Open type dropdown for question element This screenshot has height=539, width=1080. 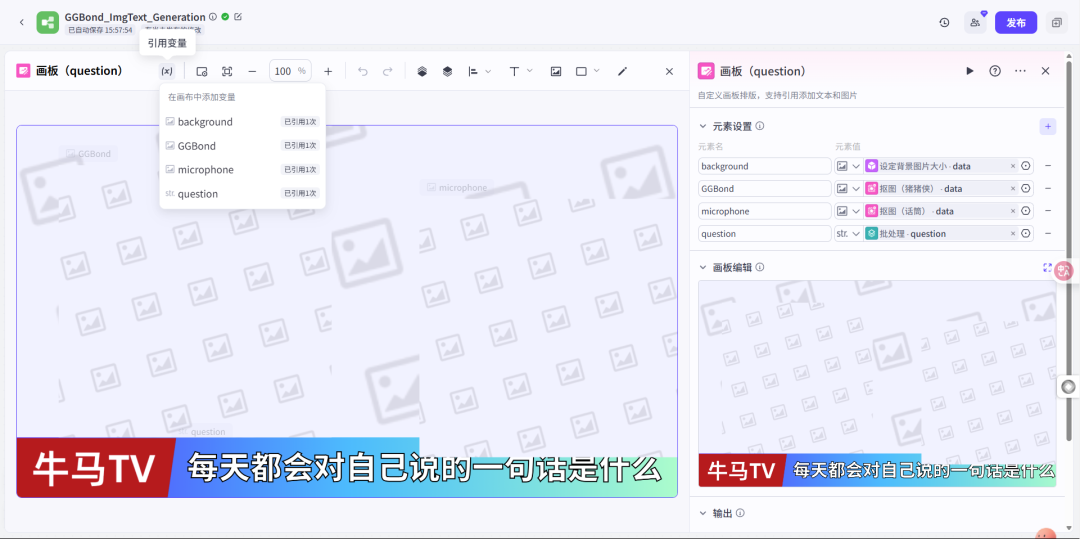856,234
